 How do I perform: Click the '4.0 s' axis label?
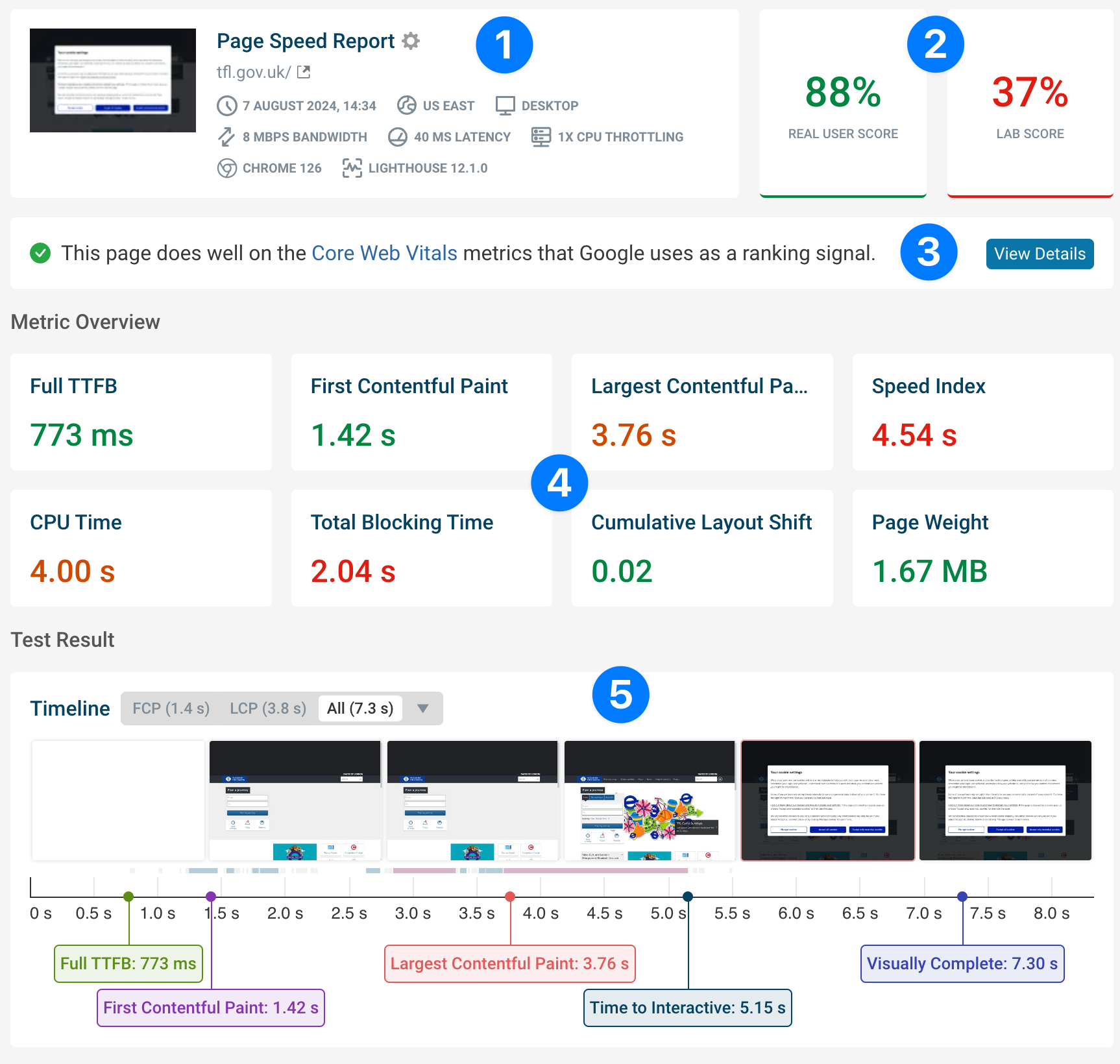[x=541, y=913]
